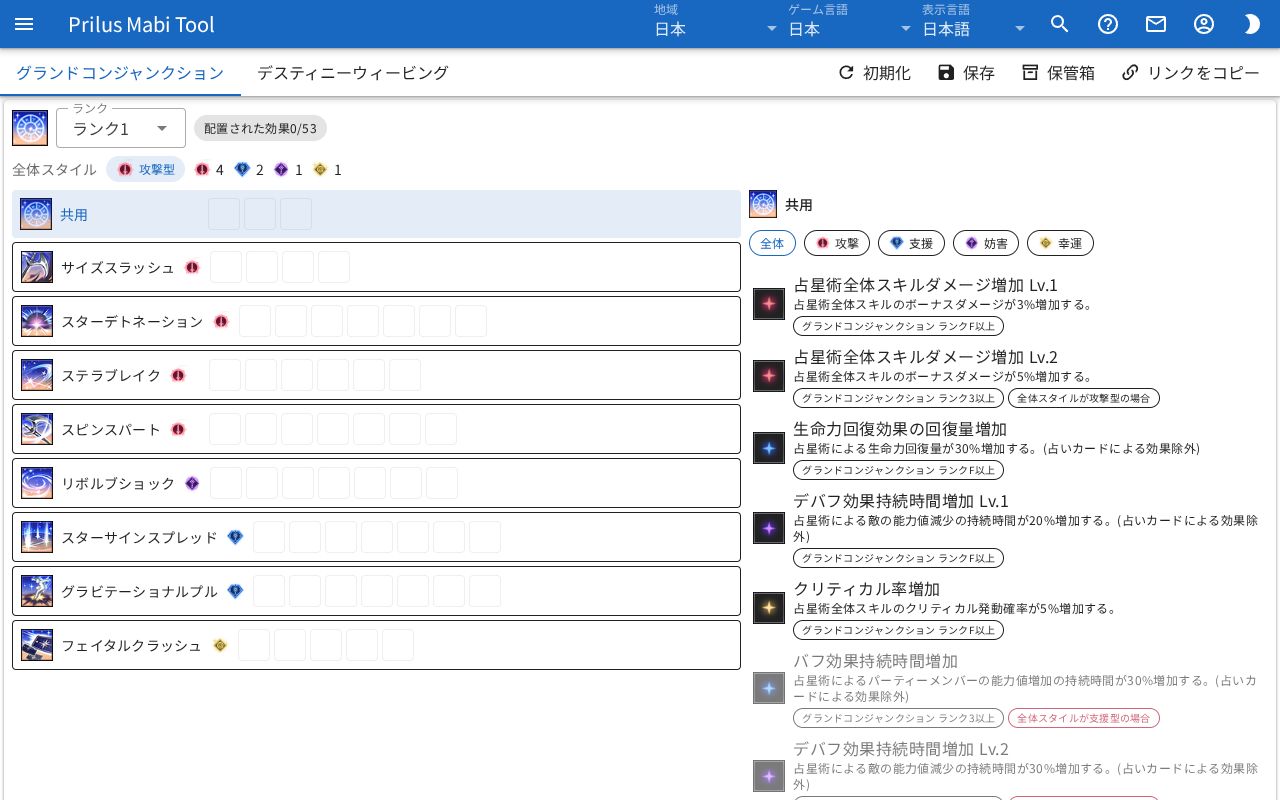Toggle dark mode moon icon
This screenshot has height=800, width=1280.
[1252, 24]
